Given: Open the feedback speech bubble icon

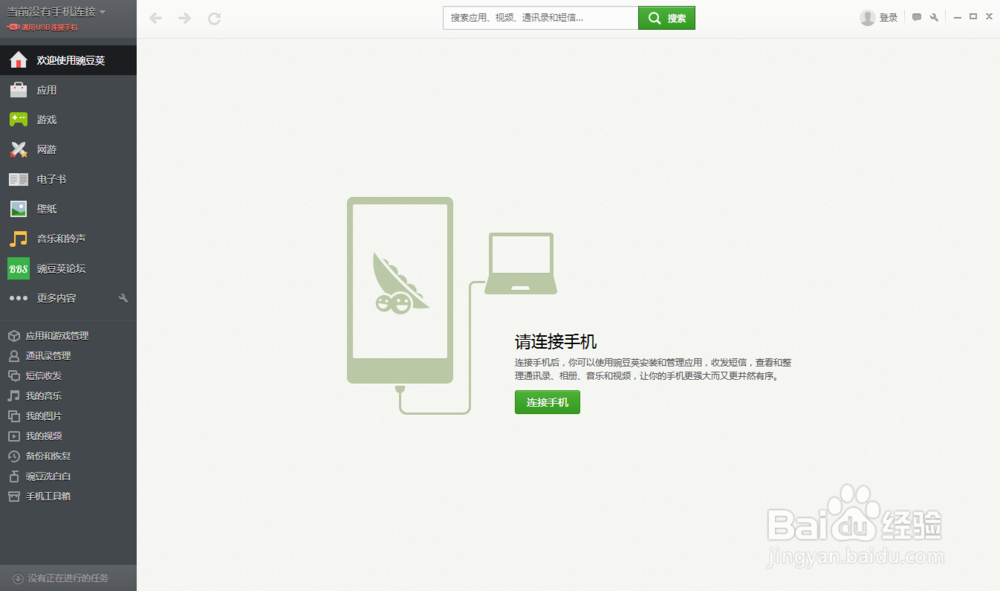Looking at the screenshot, I should [x=916, y=17].
